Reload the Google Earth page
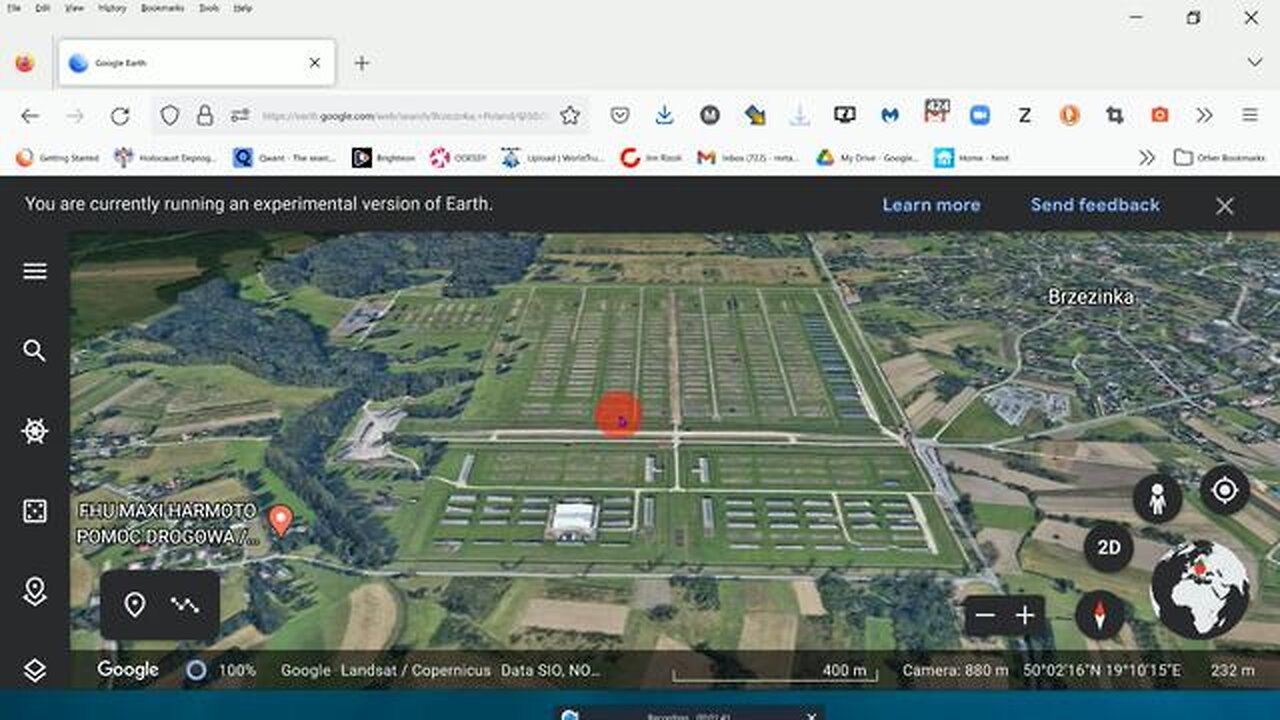 click(120, 116)
